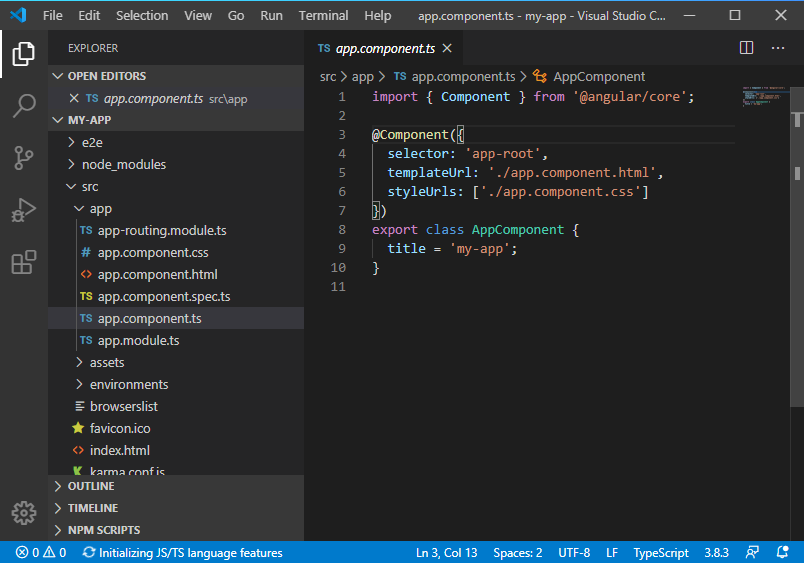
Task: Open the Extensions view
Action: click(x=24, y=262)
